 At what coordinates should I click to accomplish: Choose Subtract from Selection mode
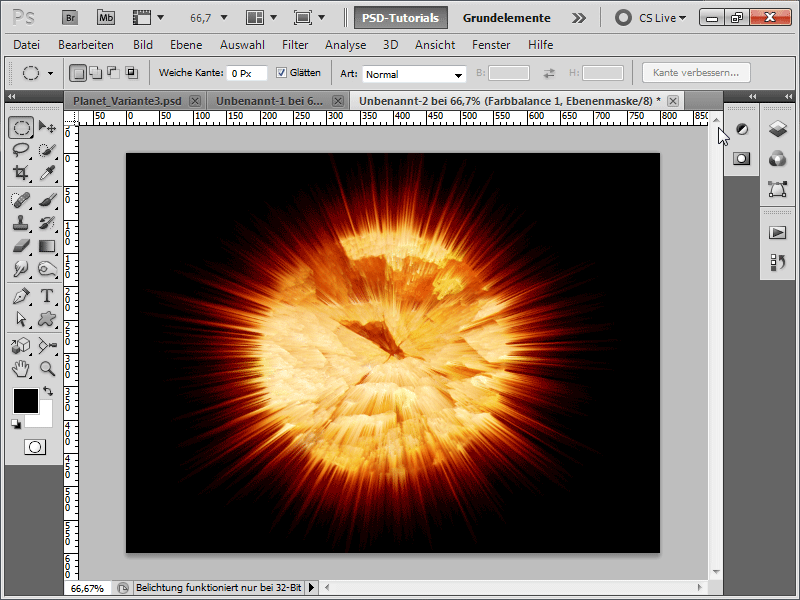113,73
